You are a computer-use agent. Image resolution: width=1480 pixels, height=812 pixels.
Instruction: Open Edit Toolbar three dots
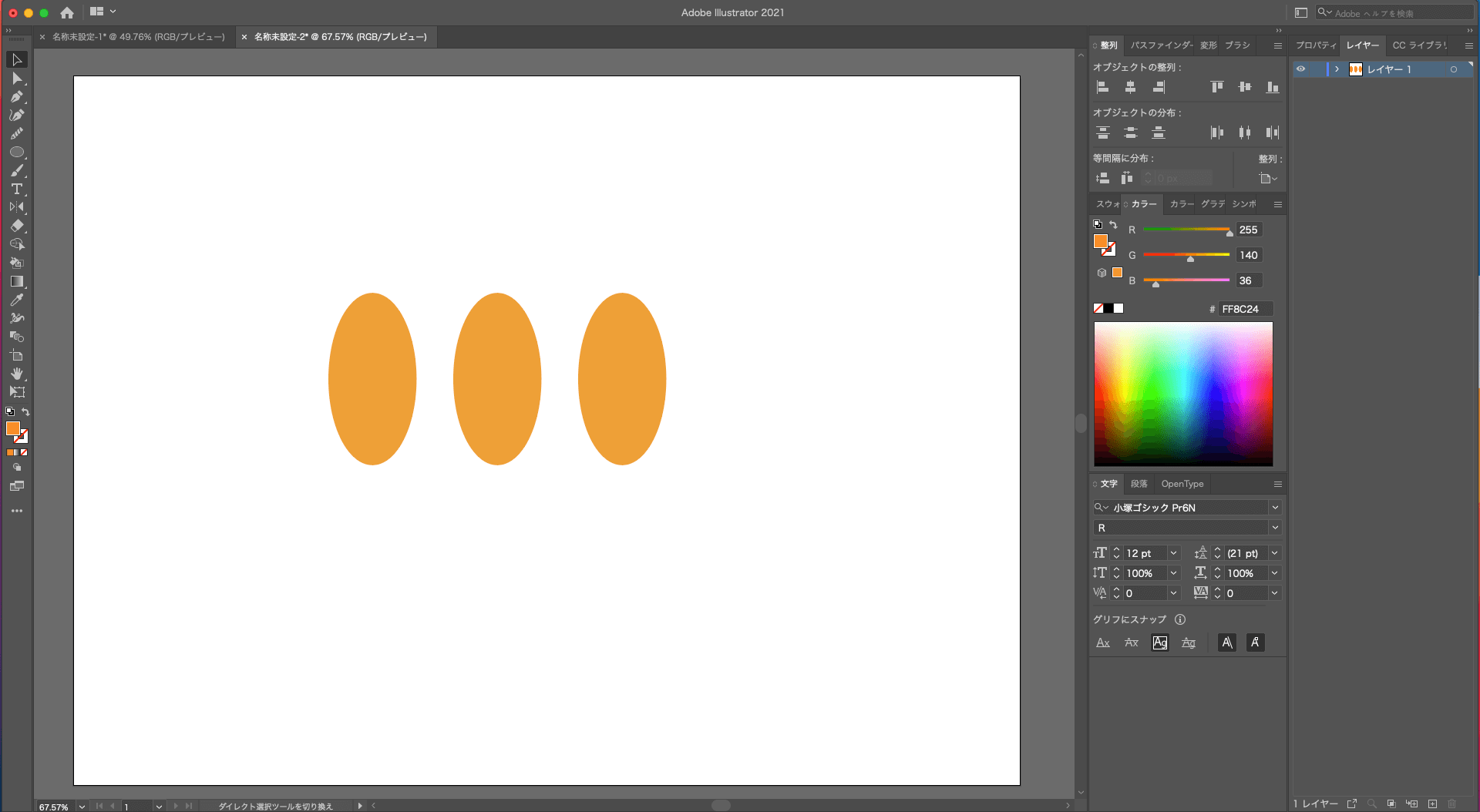(x=16, y=511)
